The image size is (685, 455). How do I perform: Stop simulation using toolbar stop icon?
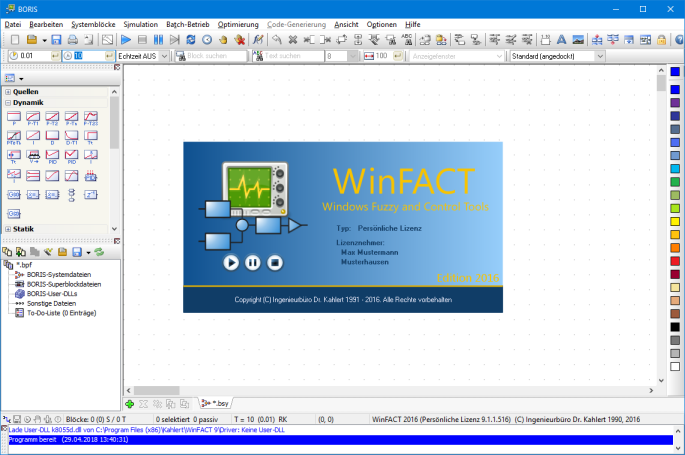[x=142, y=40]
